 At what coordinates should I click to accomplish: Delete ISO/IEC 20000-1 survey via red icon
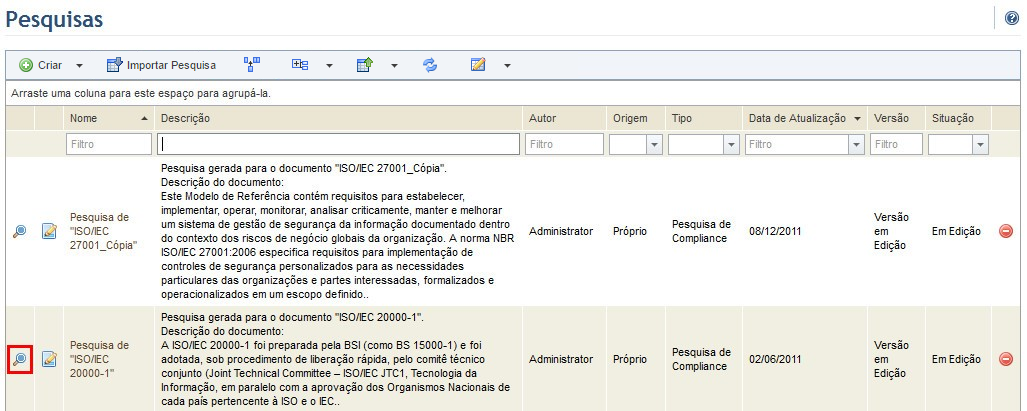coord(1005,359)
